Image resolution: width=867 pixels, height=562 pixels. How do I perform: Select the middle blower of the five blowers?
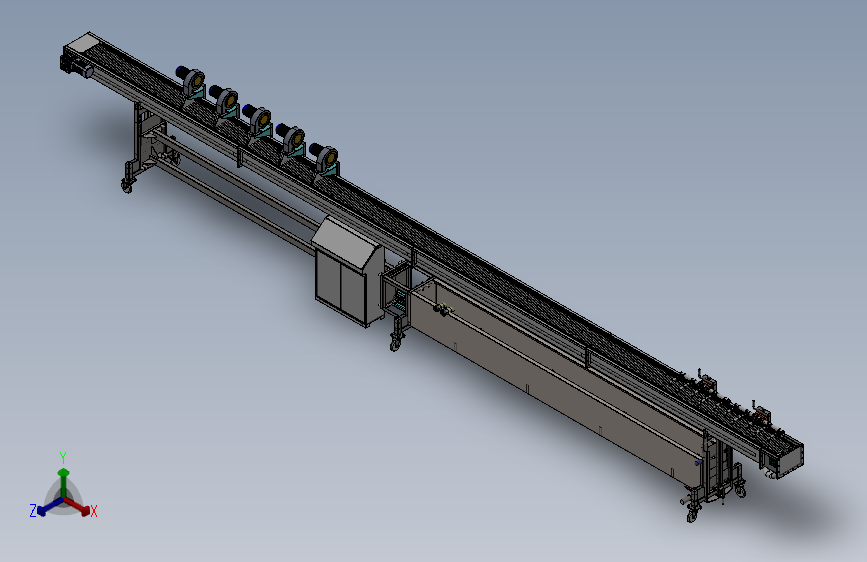click(258, 121)
